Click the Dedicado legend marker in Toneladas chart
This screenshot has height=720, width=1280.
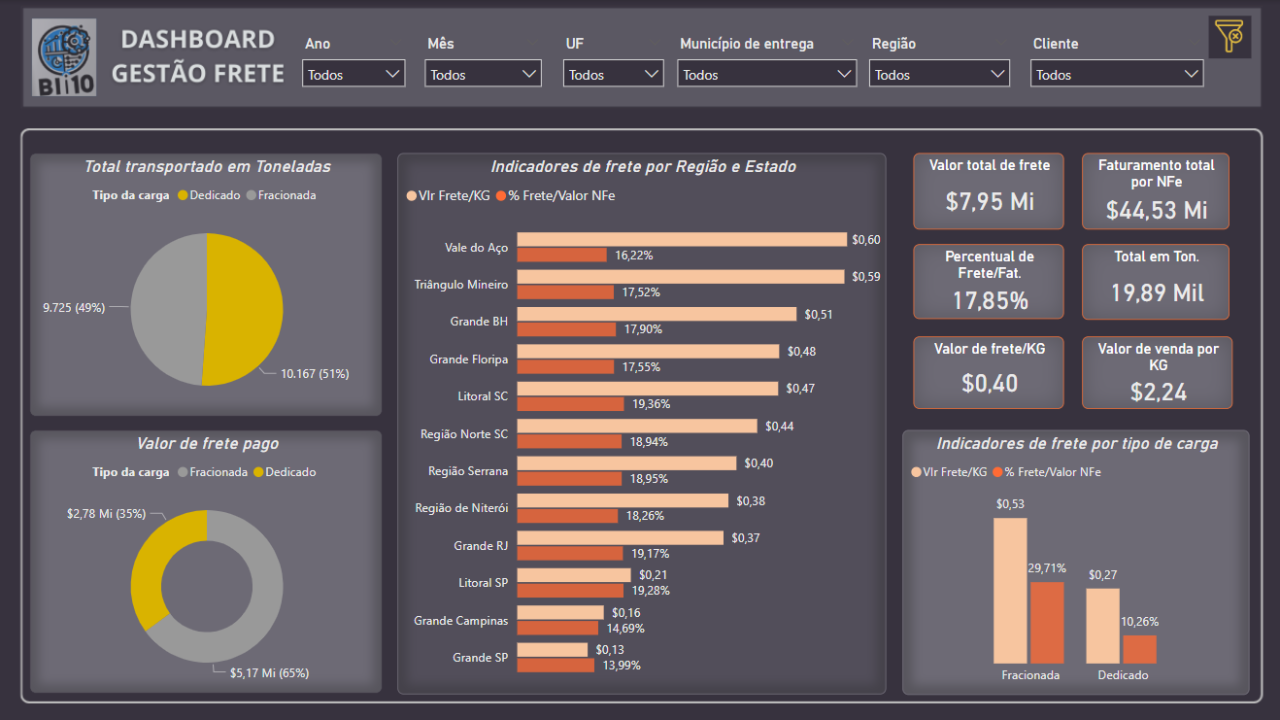(183, 196)
